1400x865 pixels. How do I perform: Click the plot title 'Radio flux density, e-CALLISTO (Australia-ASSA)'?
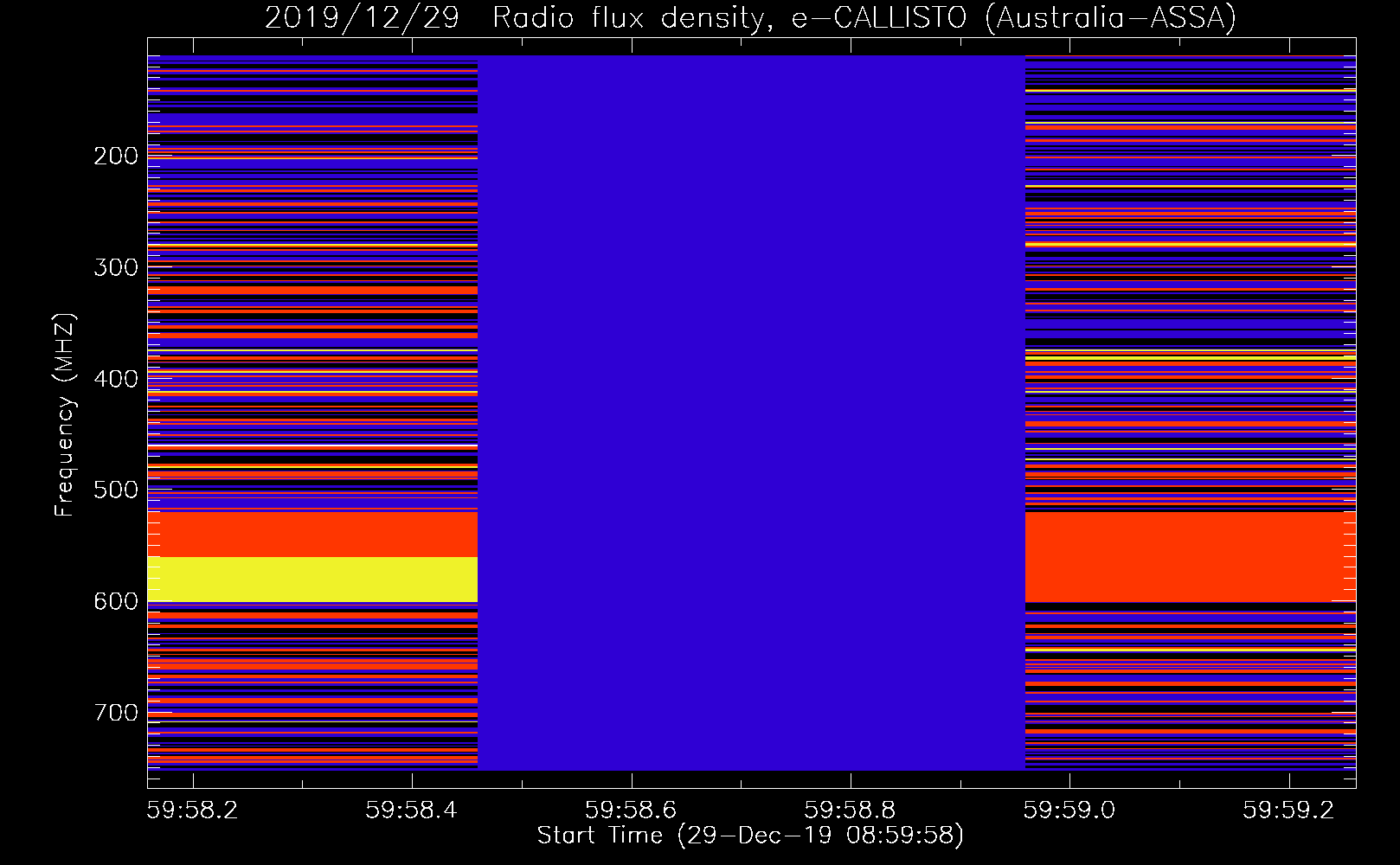point(864,17)
